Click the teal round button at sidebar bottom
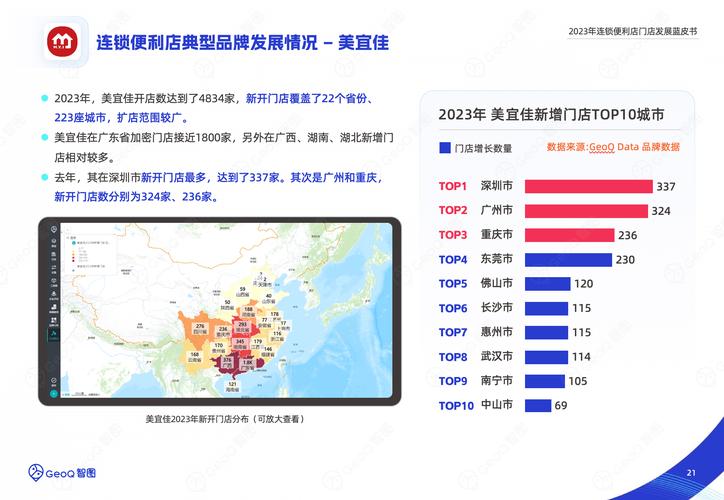This screenshot has height=500, width=724. tap(54, 394)
